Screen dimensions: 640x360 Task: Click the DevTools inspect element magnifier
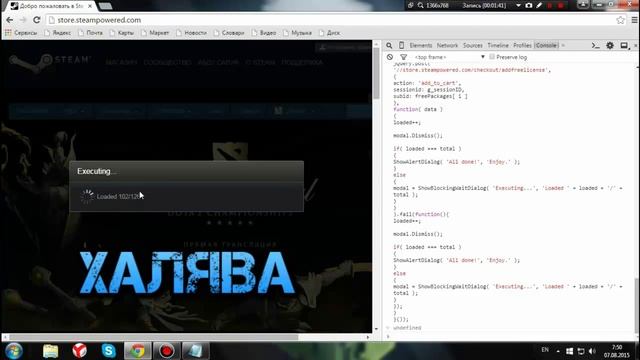(x=389, y=45)
